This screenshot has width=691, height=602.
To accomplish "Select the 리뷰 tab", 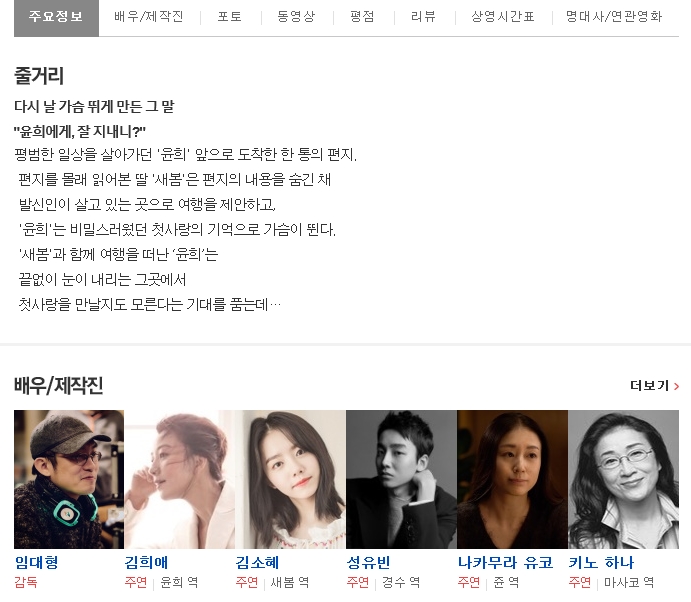I will pyautogui.click(x=424, y=17).
